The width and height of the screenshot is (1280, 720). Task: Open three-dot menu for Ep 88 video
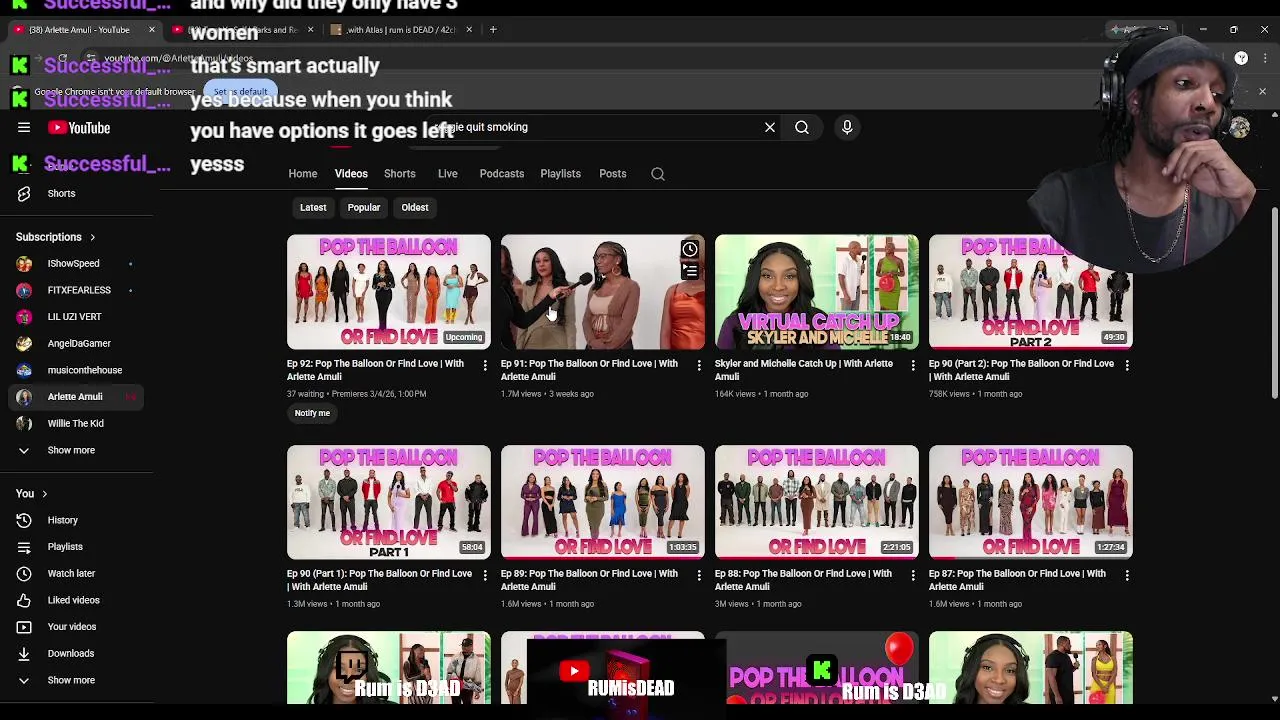(913, 576)
